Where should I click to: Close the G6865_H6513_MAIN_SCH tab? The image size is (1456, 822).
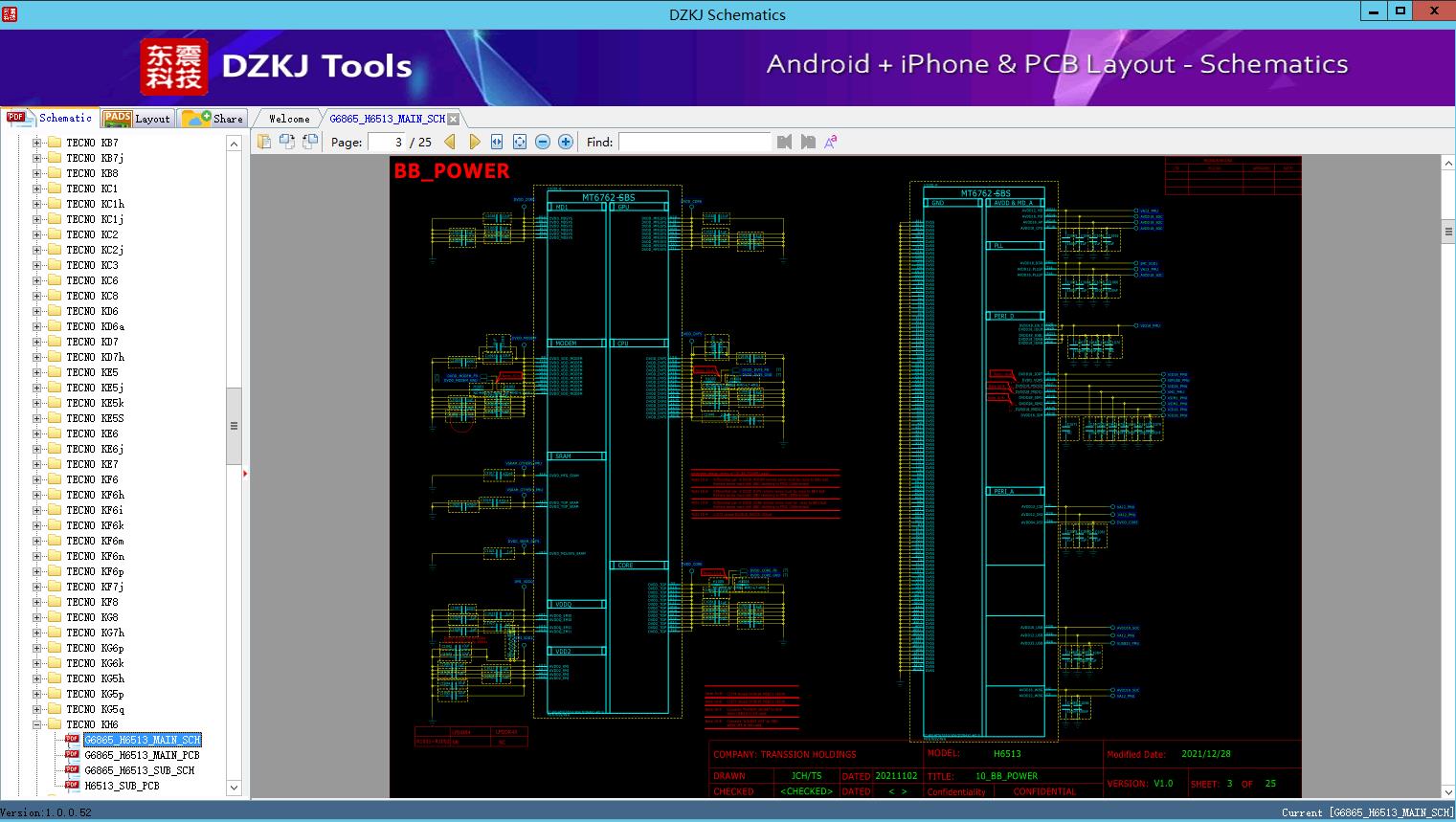(454, 119)
